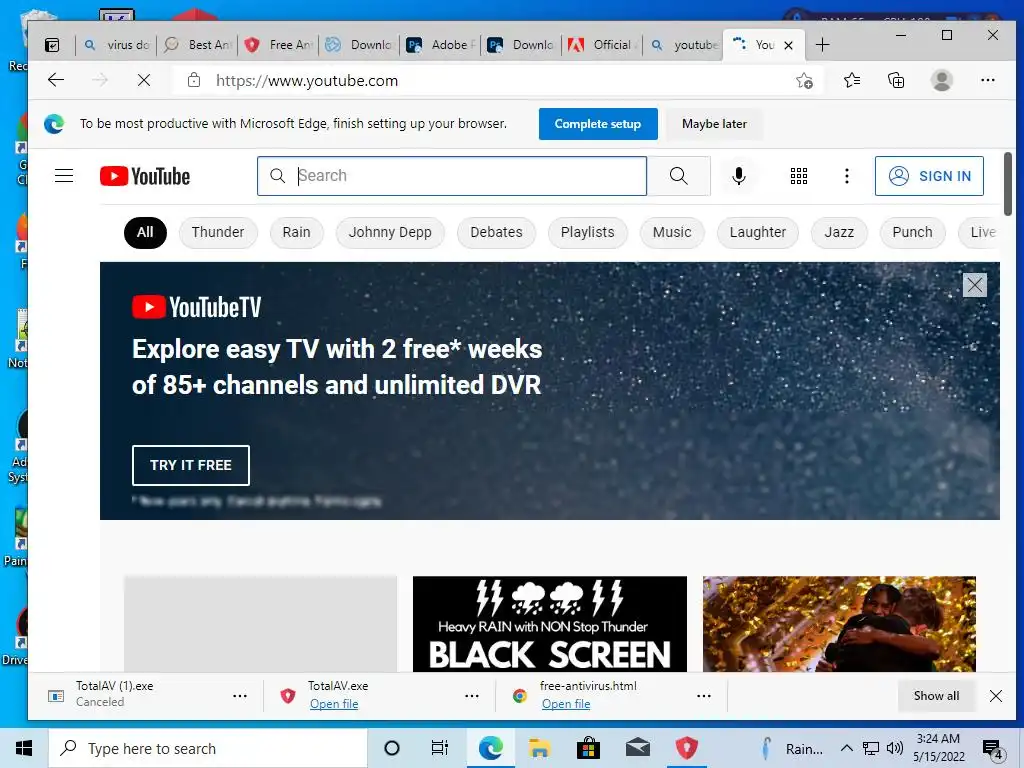Click the address bar URL
The width and height of the screenshot is (1024, 768).
click(x=307, y=80)
